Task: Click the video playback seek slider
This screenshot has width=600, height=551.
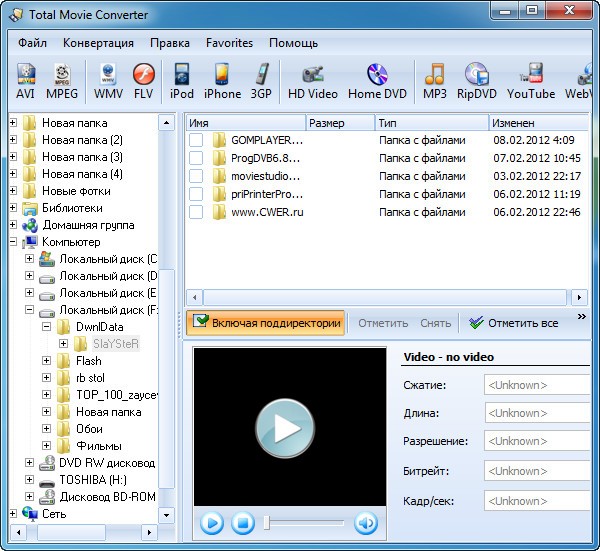Action: coord(305,523)
